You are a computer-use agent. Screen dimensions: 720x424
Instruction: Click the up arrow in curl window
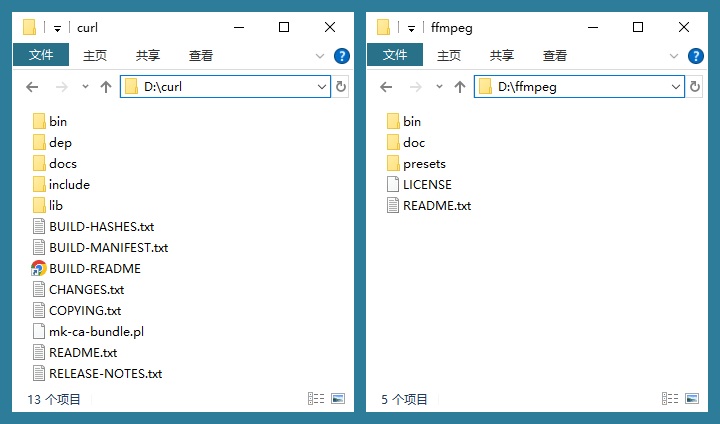click(x=106, y=87)
